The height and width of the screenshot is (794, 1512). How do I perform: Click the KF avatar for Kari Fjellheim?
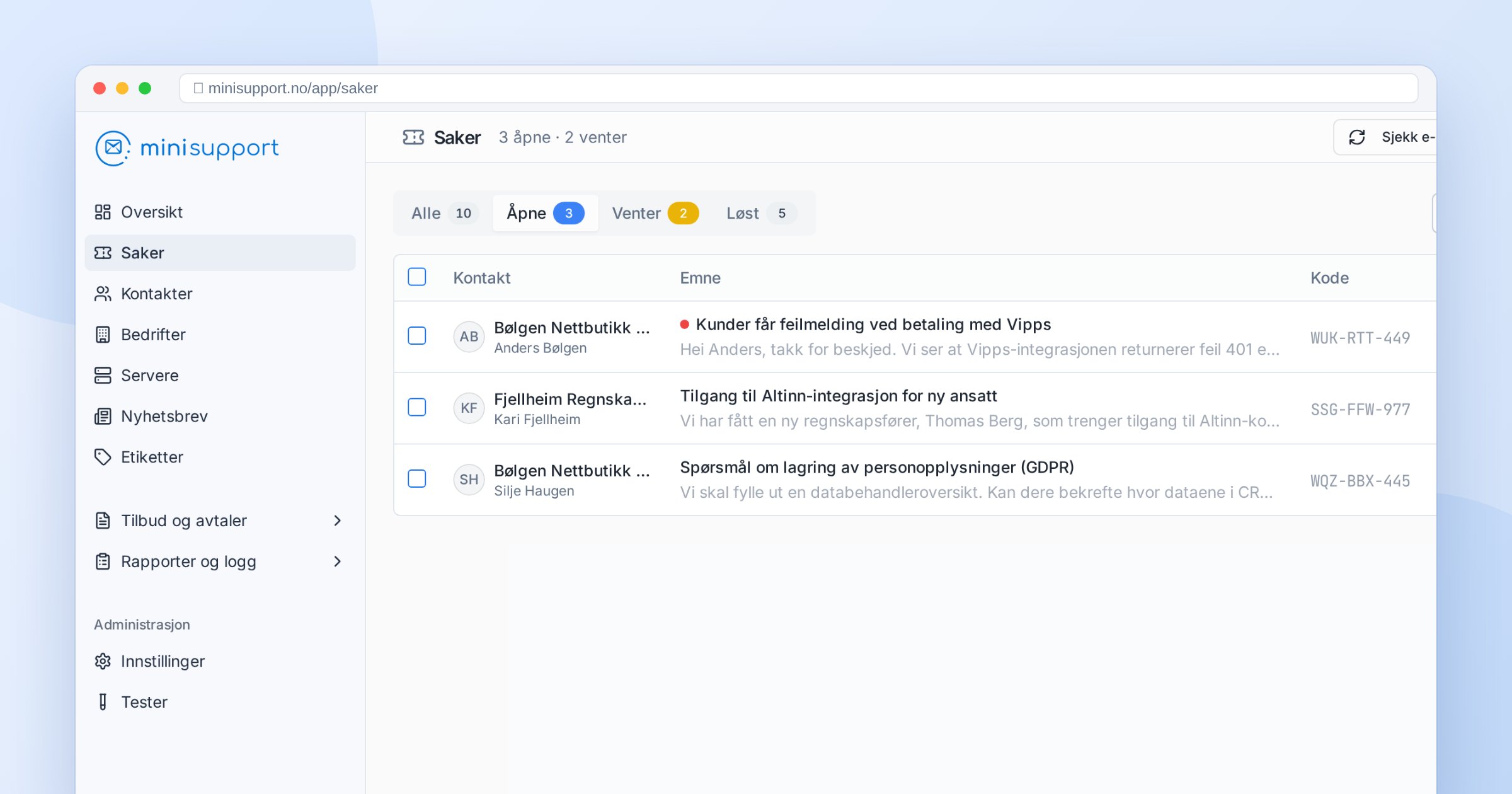click(469, 408)
